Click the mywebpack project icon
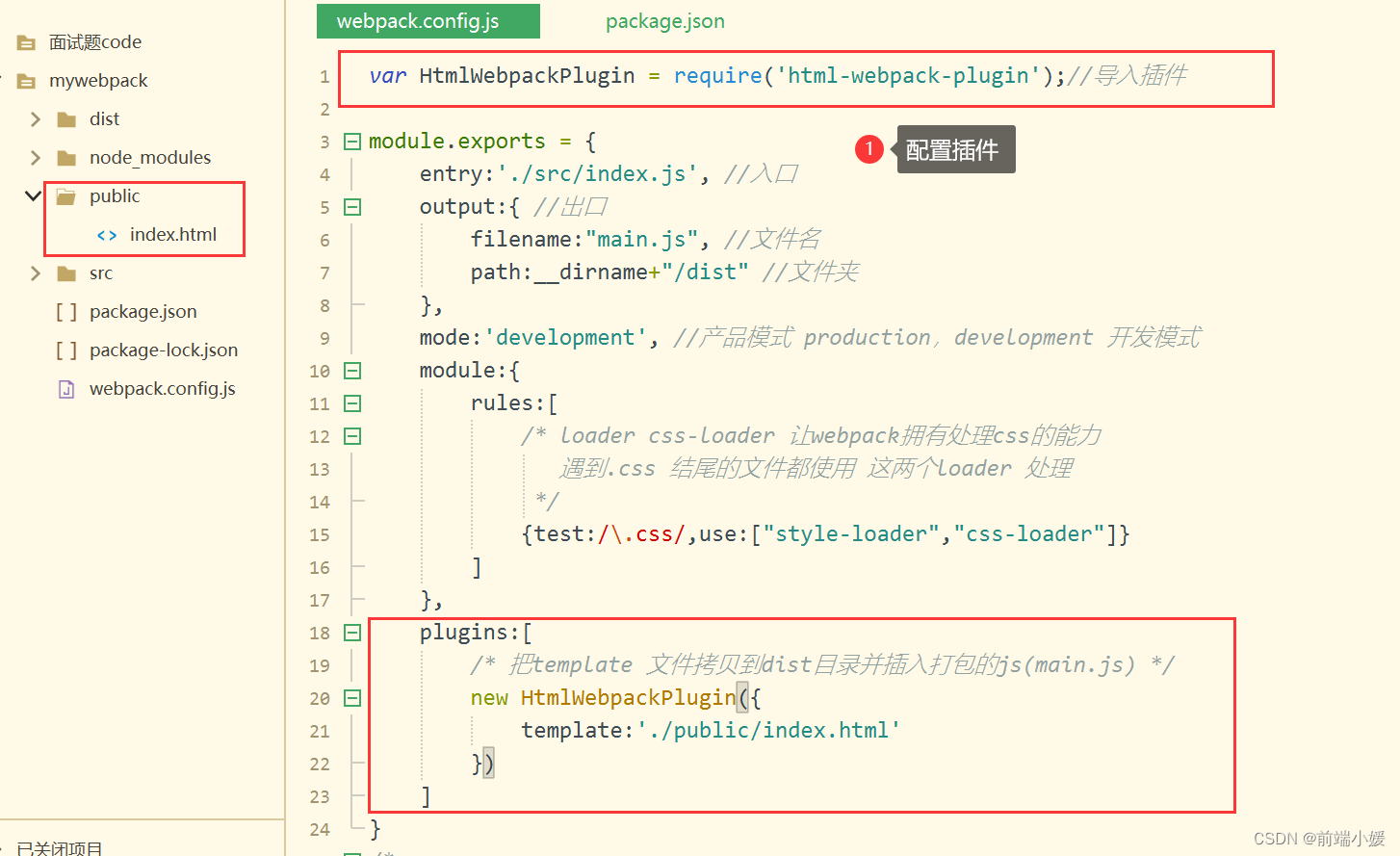Viewport: 1400px width, 856px height. click(x=26, y=81)
